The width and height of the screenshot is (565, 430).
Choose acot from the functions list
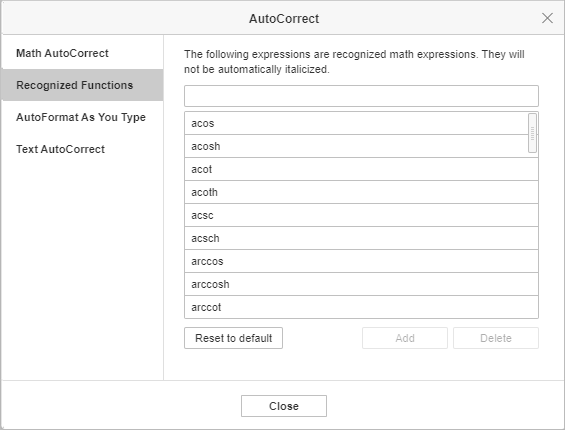tap(361, 169)
